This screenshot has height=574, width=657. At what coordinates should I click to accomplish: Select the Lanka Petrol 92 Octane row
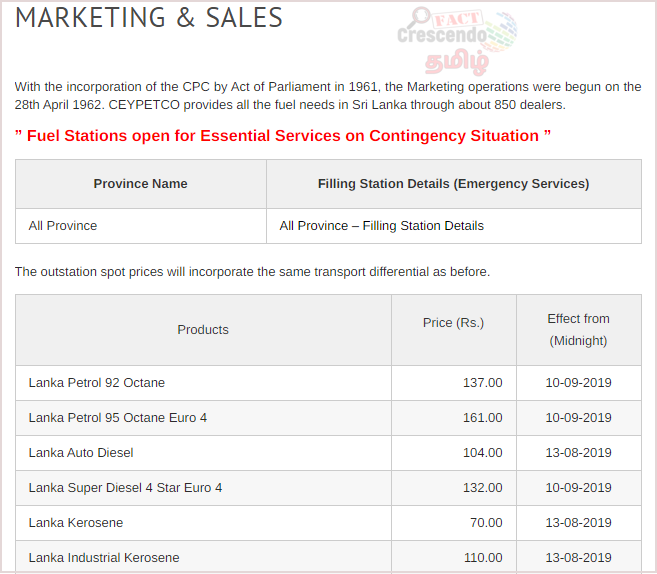tap(328, 383)
